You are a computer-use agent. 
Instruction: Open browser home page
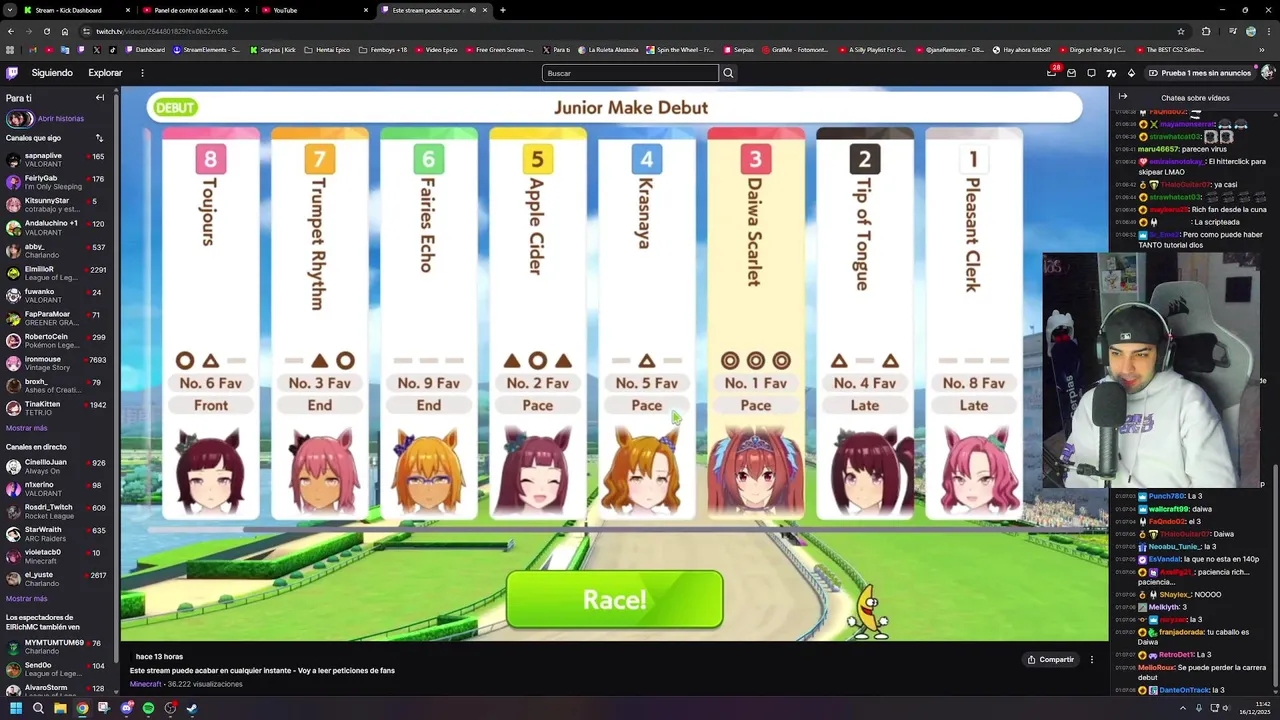click(64, 31)
